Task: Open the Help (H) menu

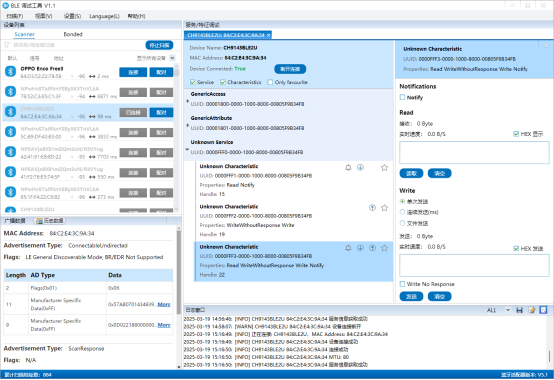Action: (136, 16)
